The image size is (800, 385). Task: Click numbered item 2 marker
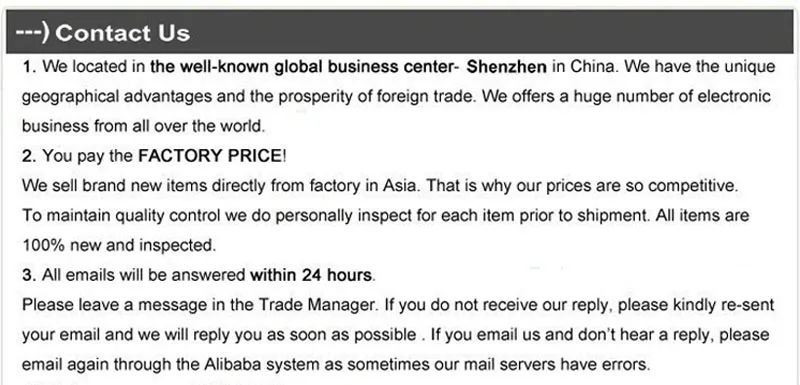[x=29, y=156]
